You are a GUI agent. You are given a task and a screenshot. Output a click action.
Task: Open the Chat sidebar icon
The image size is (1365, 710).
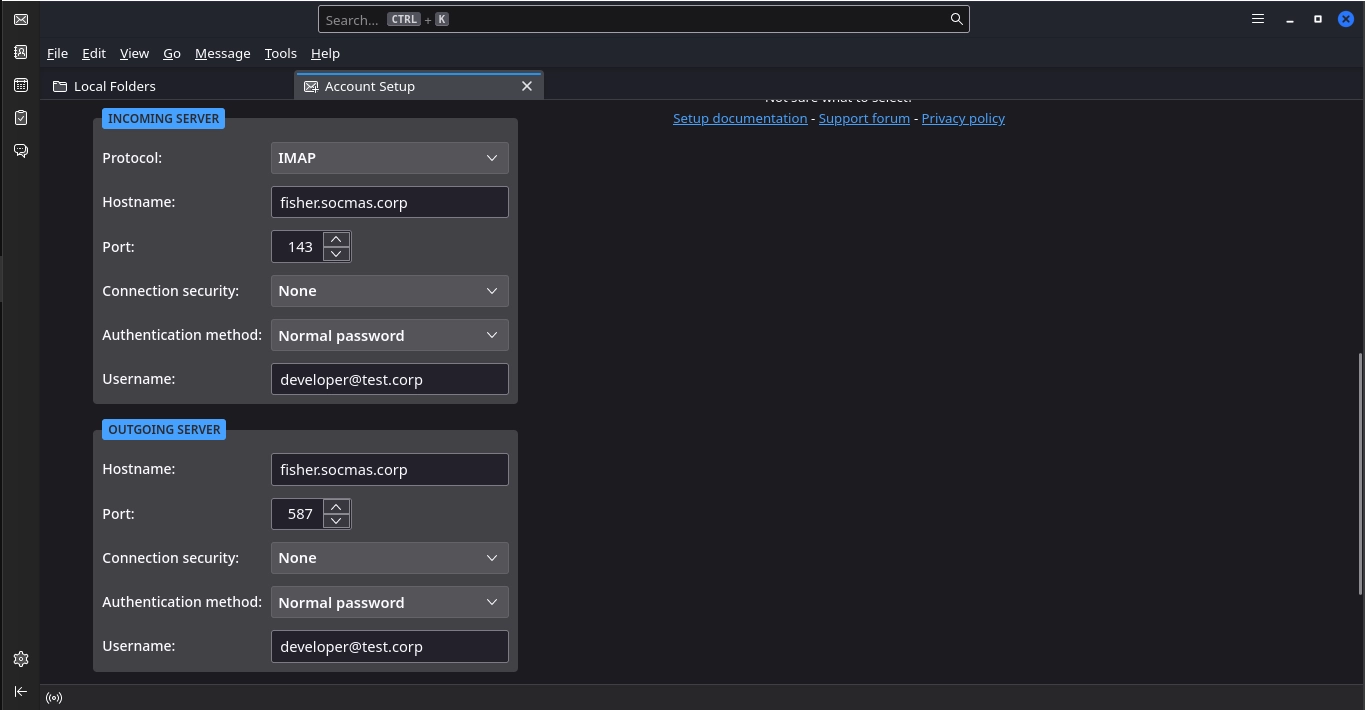coord(21,151)
